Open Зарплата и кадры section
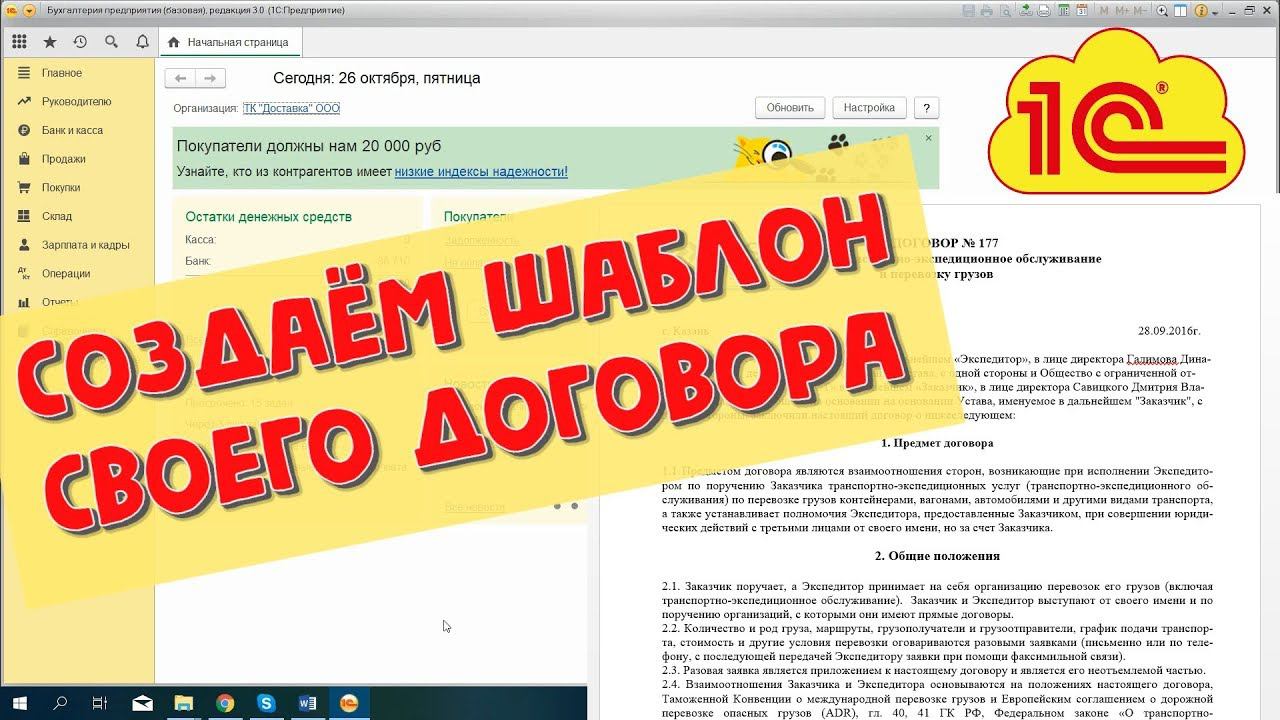This screenshot has width=1280, height=720. pos(86,245)
